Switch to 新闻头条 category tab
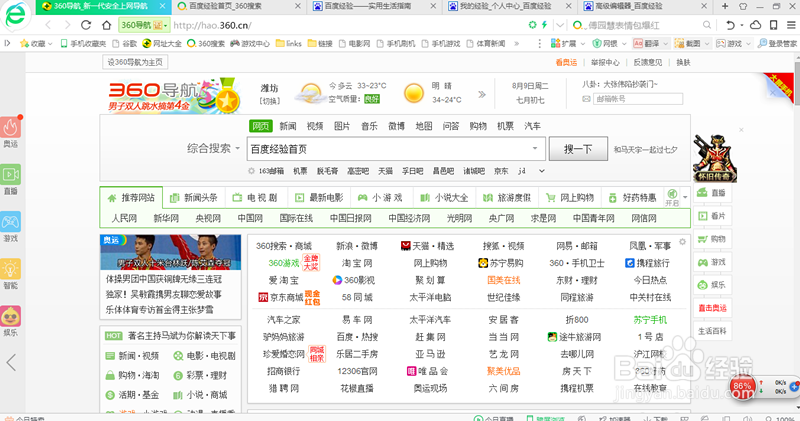Screen dimensions: 800x421 (x=194, y=197)
